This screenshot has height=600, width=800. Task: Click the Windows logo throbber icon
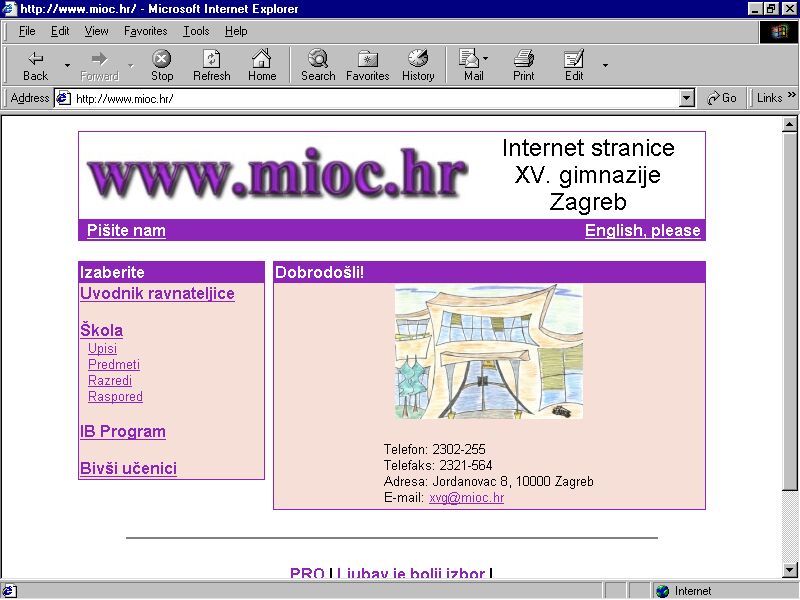pyautogui.click(x=779, y=32)
